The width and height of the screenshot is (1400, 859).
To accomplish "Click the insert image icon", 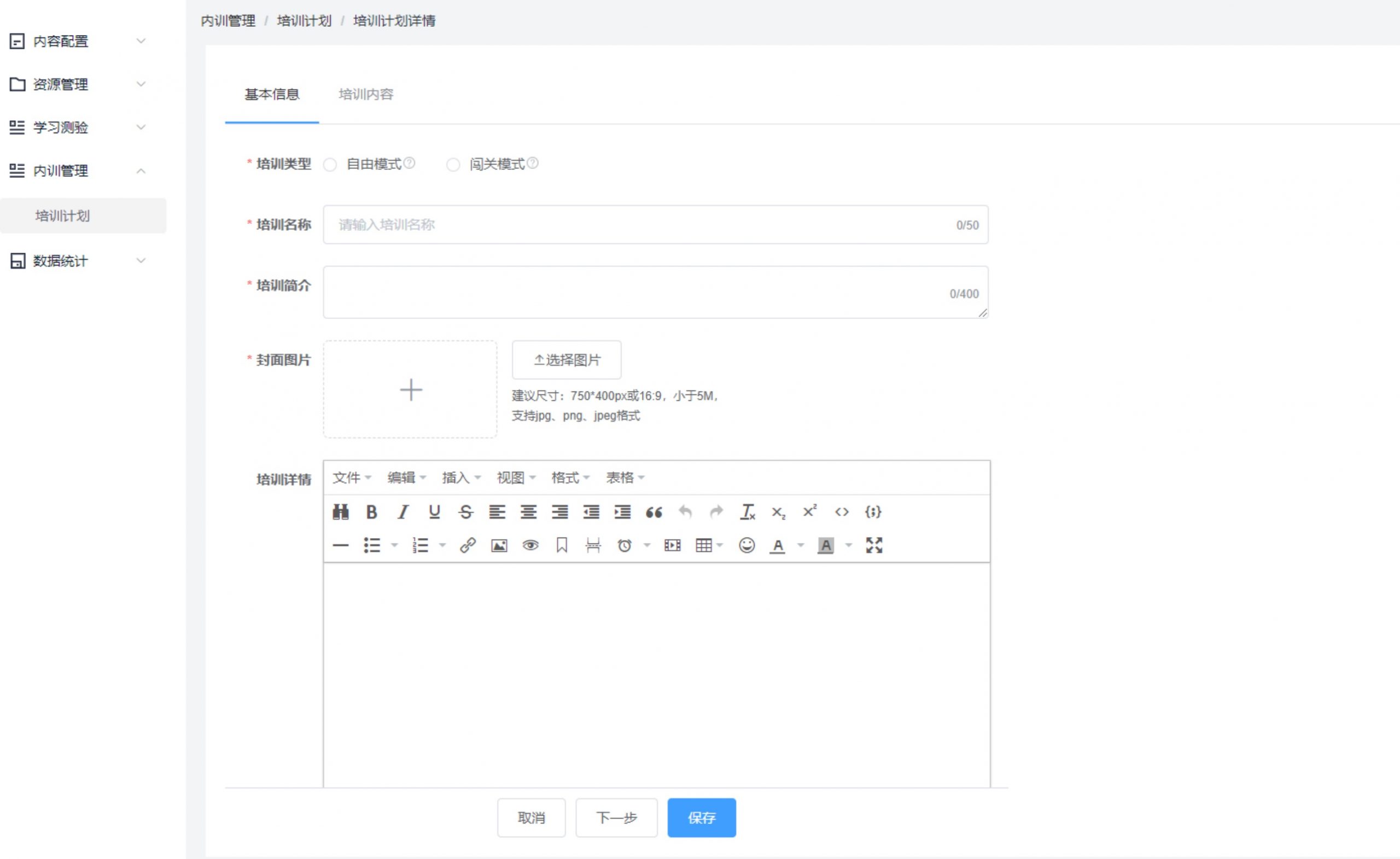I will [x=499, y=545].
